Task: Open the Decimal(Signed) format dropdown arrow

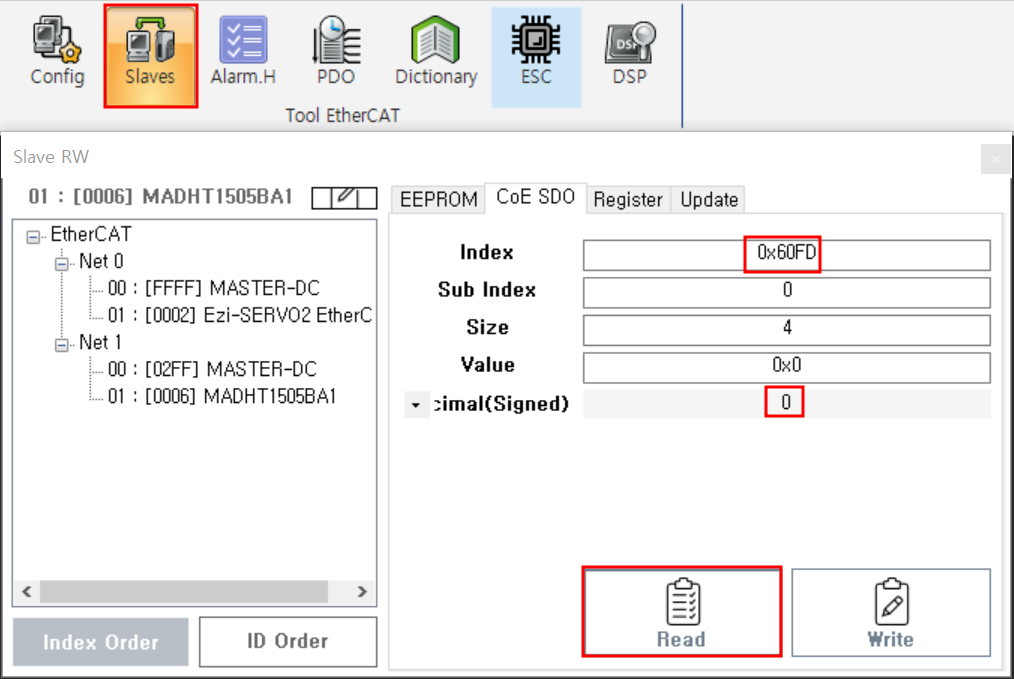Action: [415, 405]
